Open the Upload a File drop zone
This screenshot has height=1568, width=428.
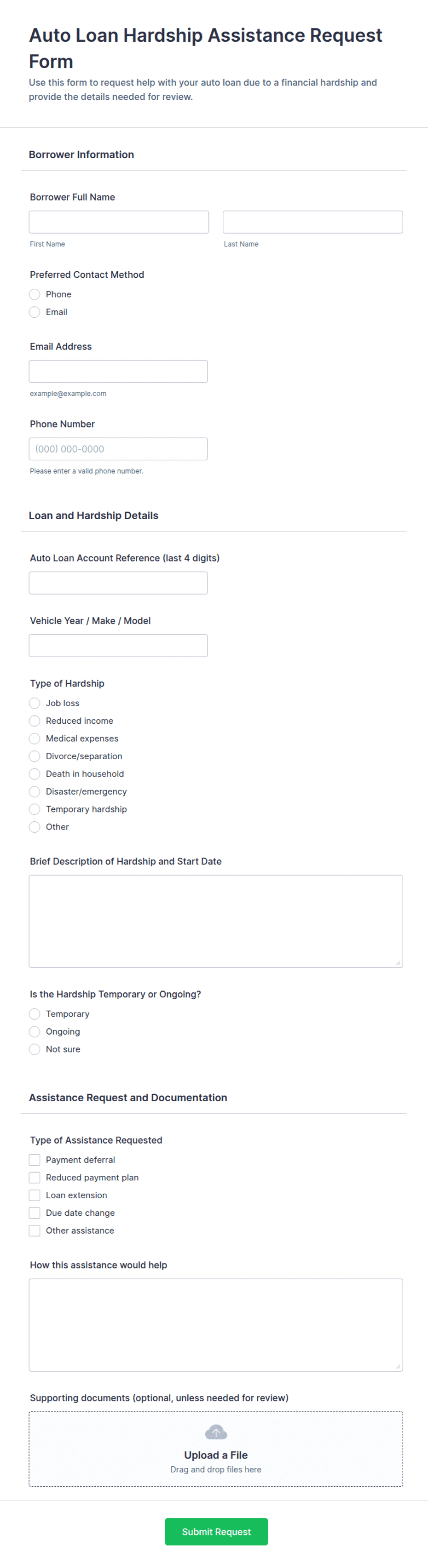215,1449
